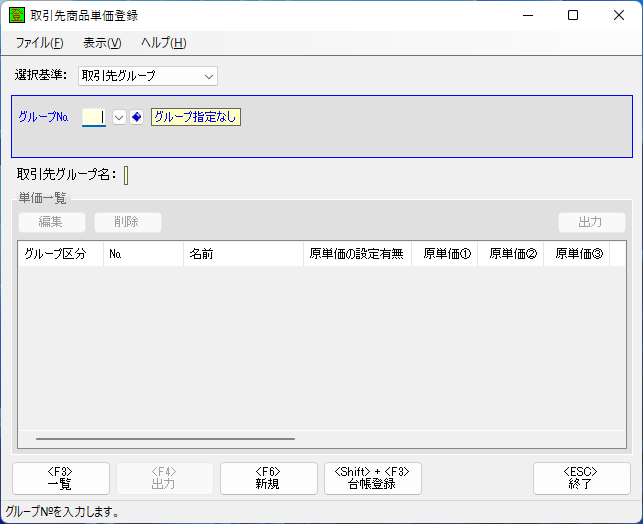The width and height of the screenshot is (643, 524).
Task: Click the F6 新規 button
Action: pyautogui.click(x=269, y=478)
